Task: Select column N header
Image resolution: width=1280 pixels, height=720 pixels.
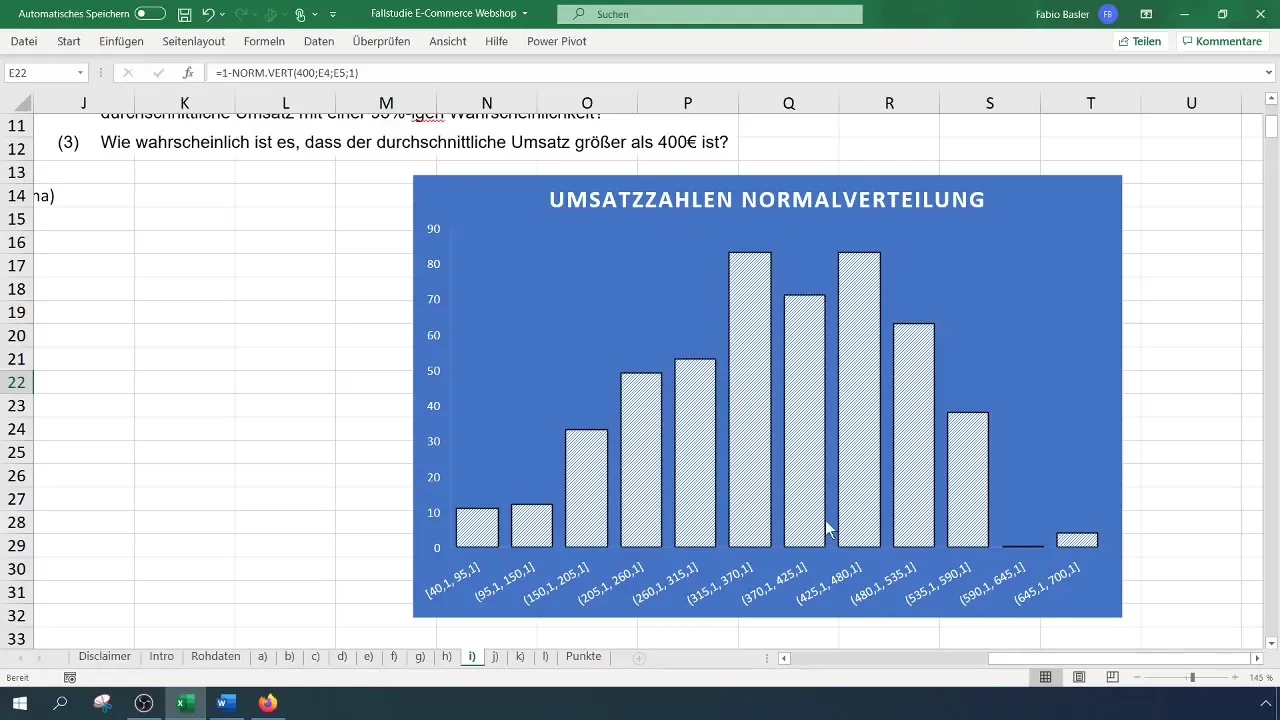Action: 486,103
